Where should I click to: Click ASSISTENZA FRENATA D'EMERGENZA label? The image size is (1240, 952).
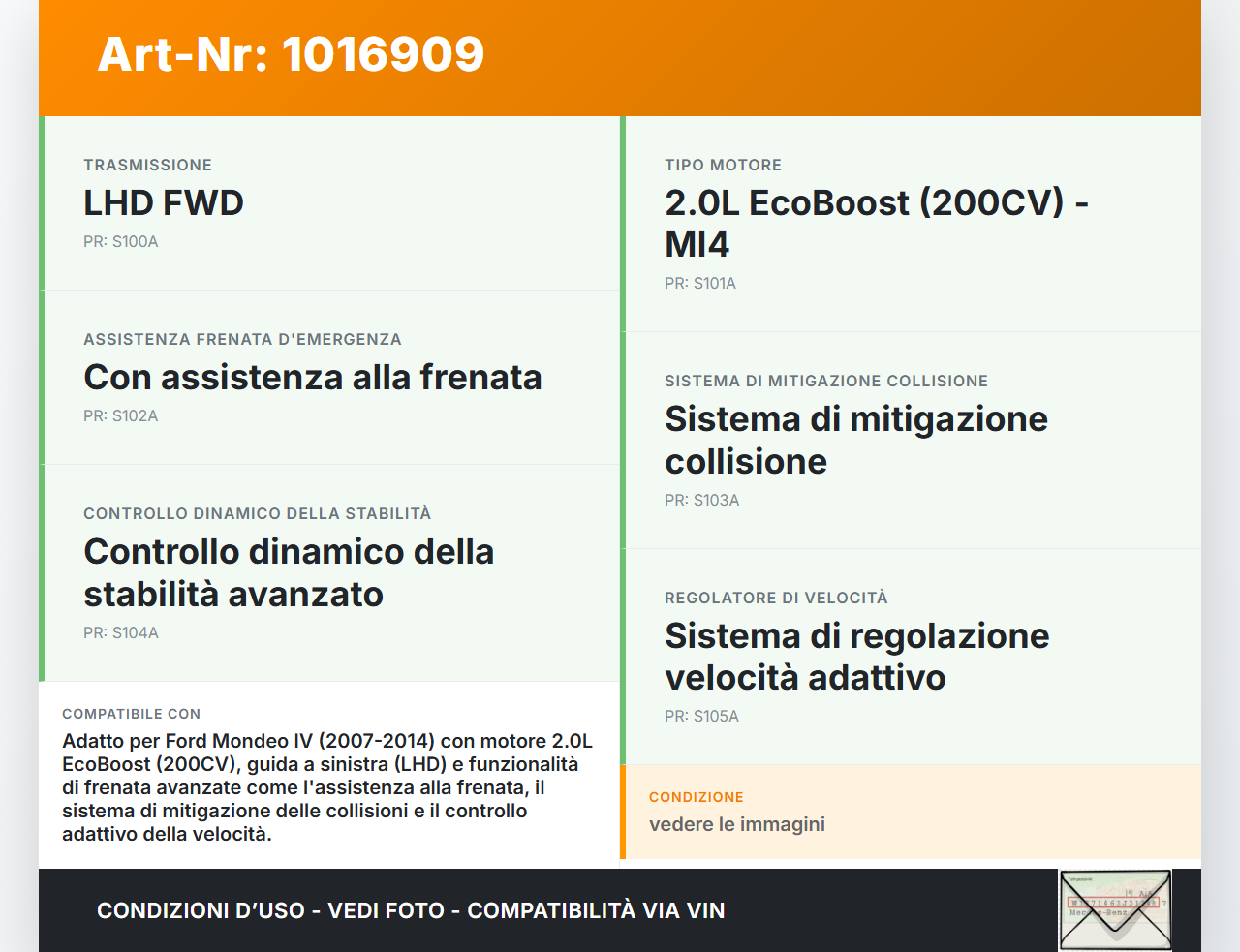tap(242, 340)
